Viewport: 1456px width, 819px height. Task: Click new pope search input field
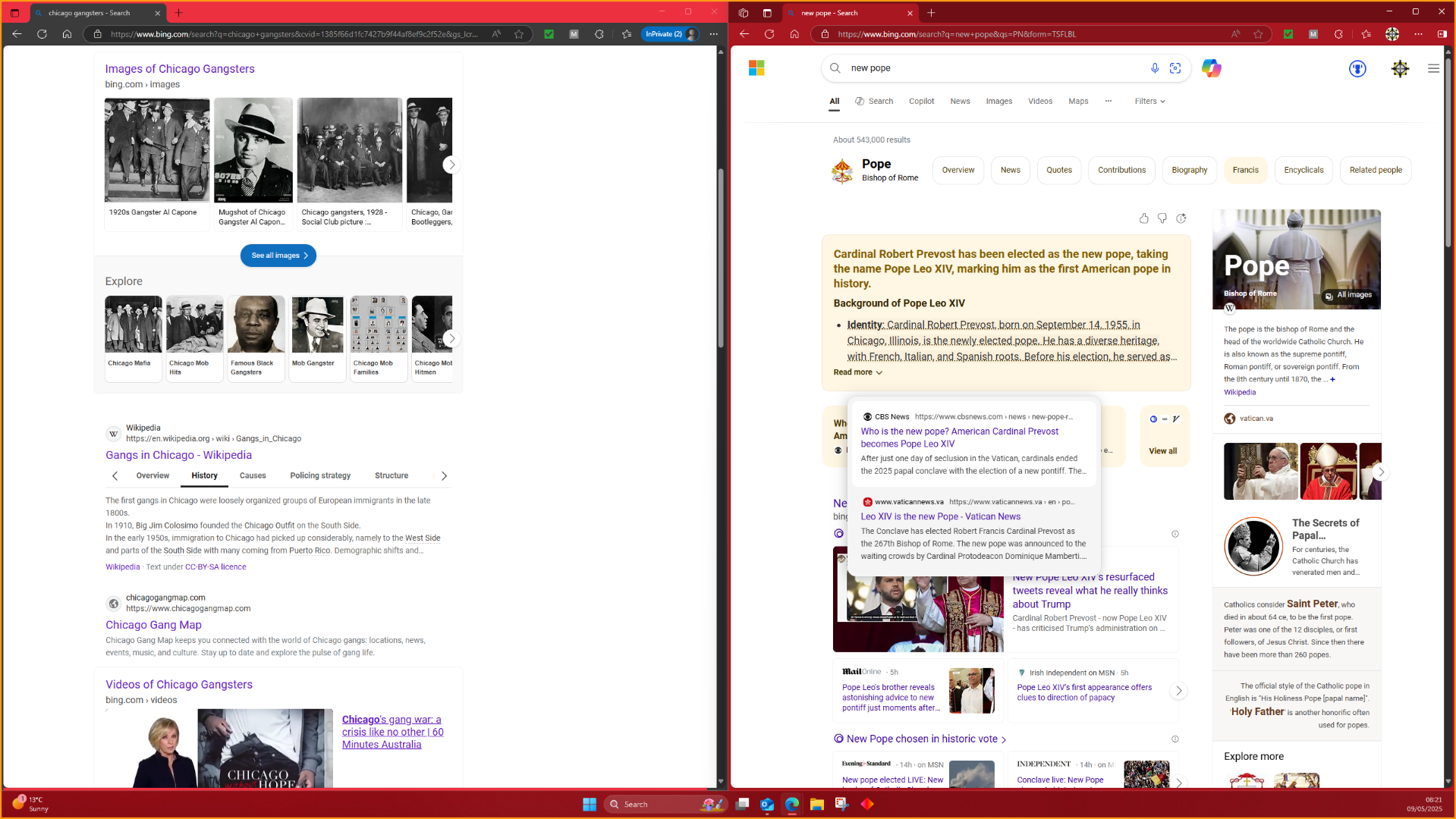click(994, 68)
